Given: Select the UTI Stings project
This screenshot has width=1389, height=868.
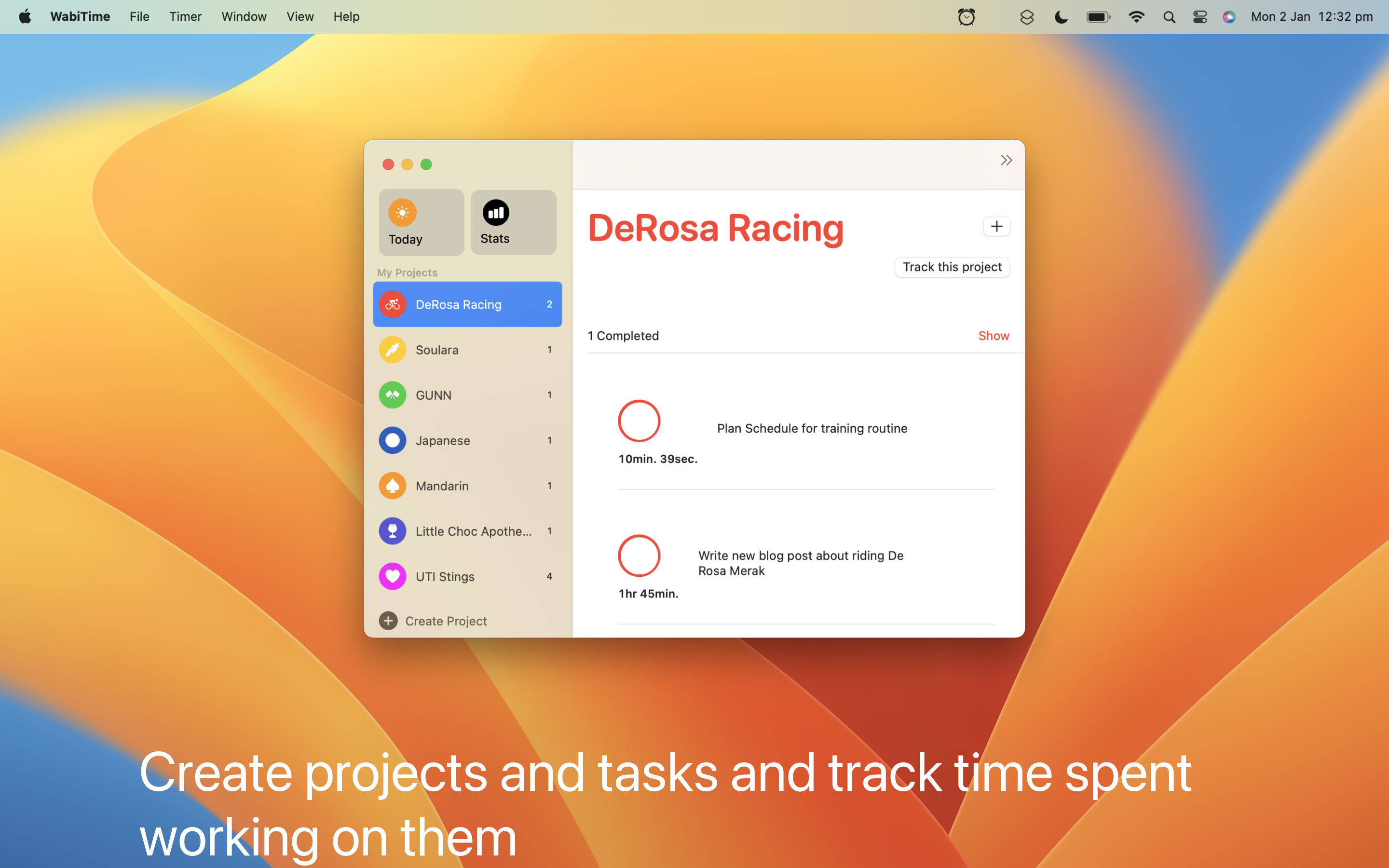Looking at the screenshot, I should [x=467, y=576].
